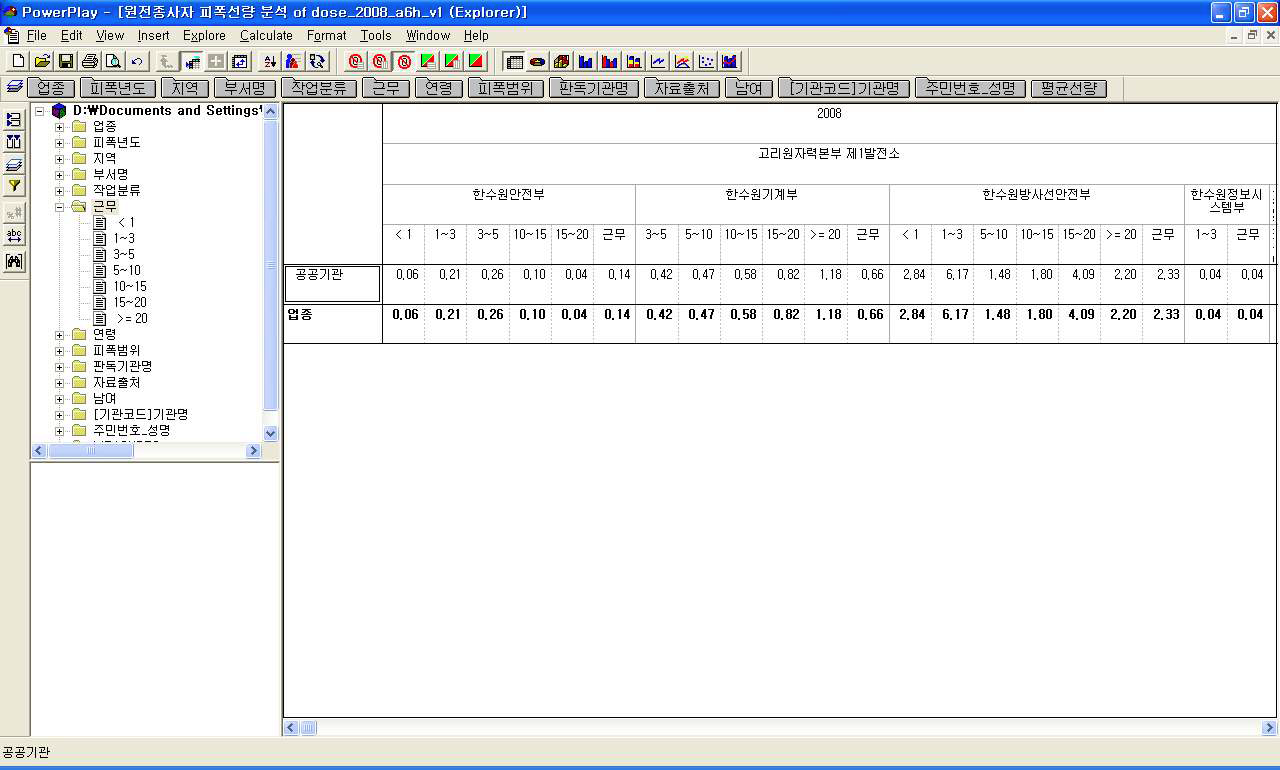Click the 피폭년도 dimension line button
1280x770 pixels.
click(117, 88)
